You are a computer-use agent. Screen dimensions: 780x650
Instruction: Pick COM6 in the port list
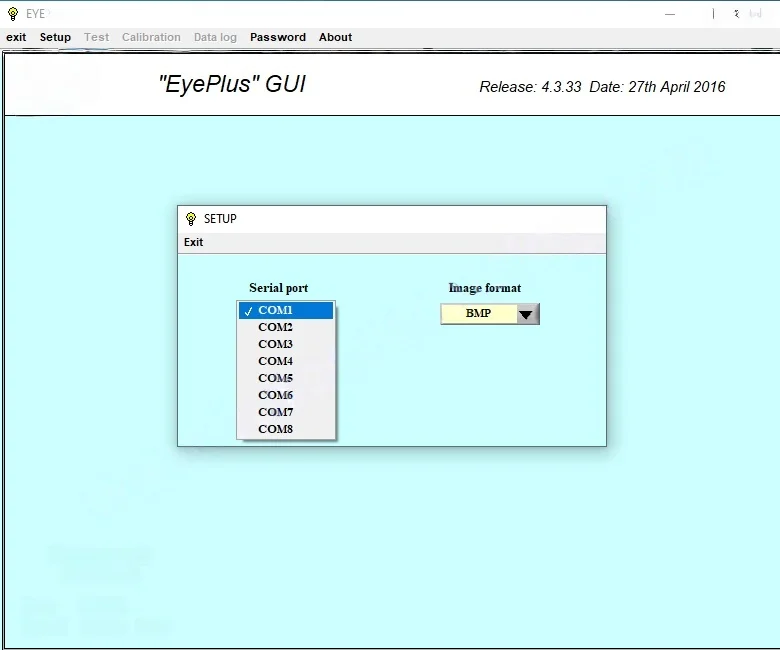(286, 395)
